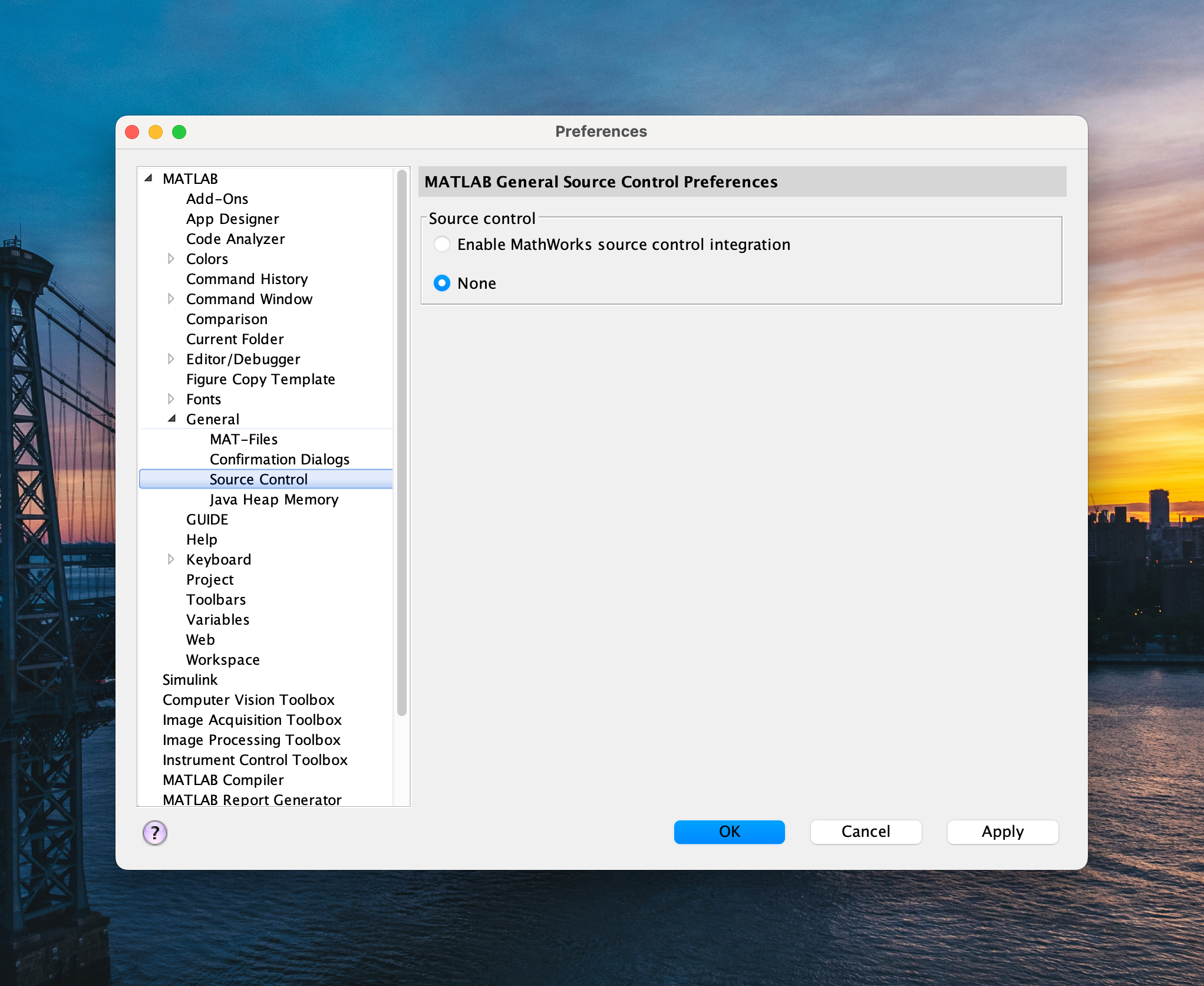This screenshot has height=986, width=1204.
Task: Click the red close window button
Action: 132,132
